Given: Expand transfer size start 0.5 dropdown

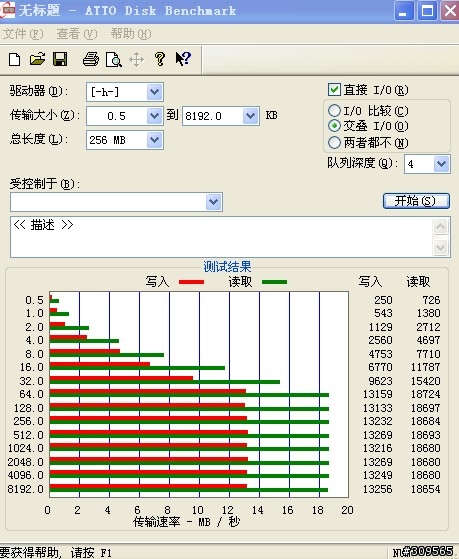Looking at the screenshot, I should click(x=155, y=116).
